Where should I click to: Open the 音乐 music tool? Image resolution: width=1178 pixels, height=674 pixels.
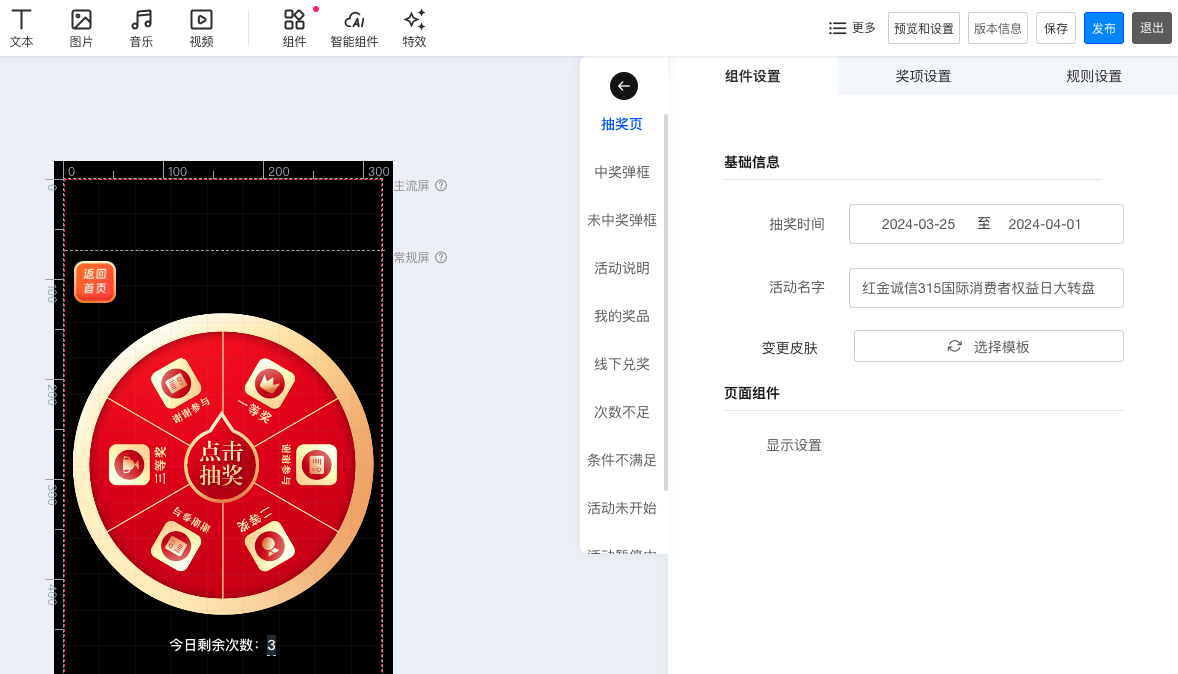pyautogui.click(x=141, y=29)
